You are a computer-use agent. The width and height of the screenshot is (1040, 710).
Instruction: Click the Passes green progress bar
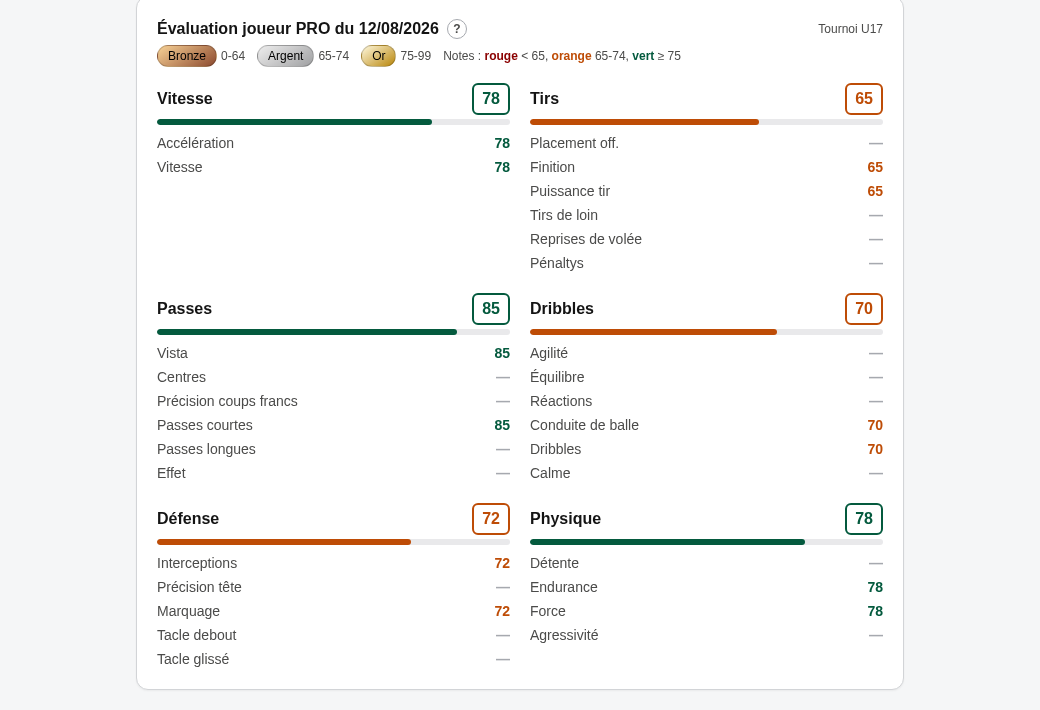[334, 332]
